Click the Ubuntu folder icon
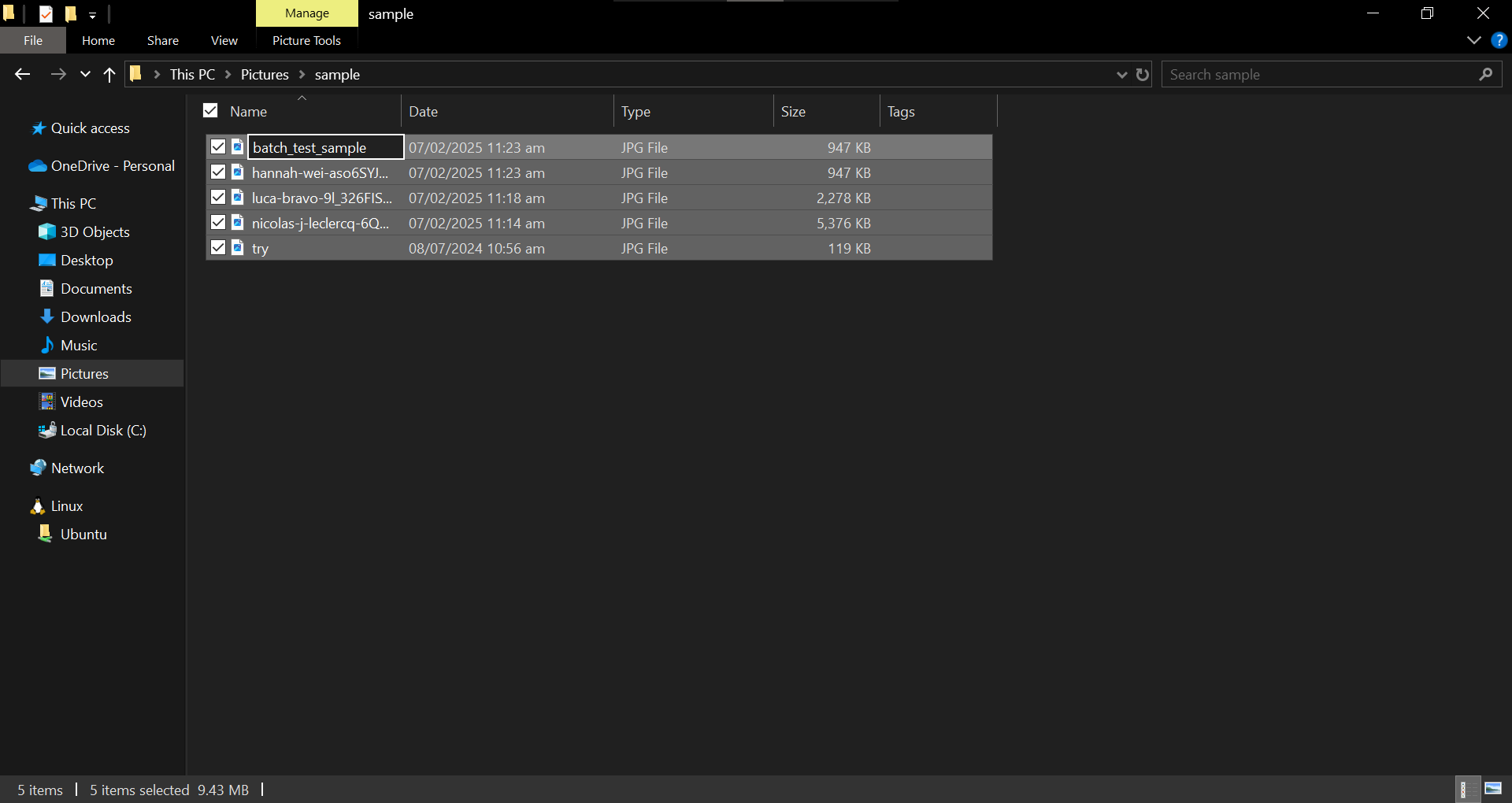Screen dimensions: 1512x803 pos(46,534)
